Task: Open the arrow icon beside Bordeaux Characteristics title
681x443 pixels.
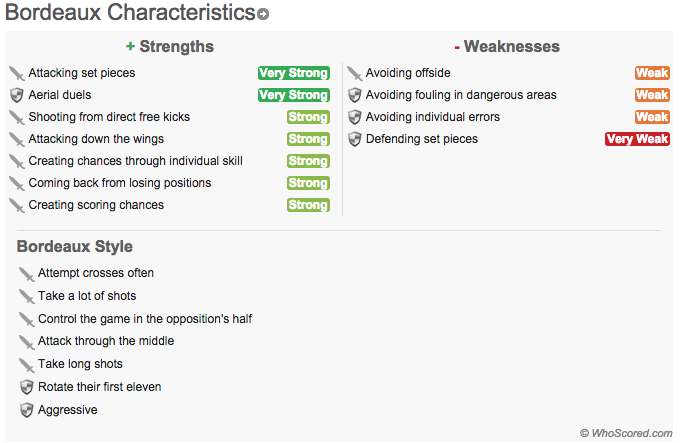Action: coord(263,14)
